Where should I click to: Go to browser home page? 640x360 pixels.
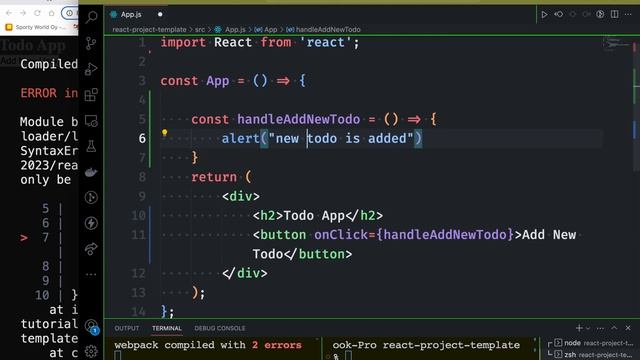[x=51, y=13]
